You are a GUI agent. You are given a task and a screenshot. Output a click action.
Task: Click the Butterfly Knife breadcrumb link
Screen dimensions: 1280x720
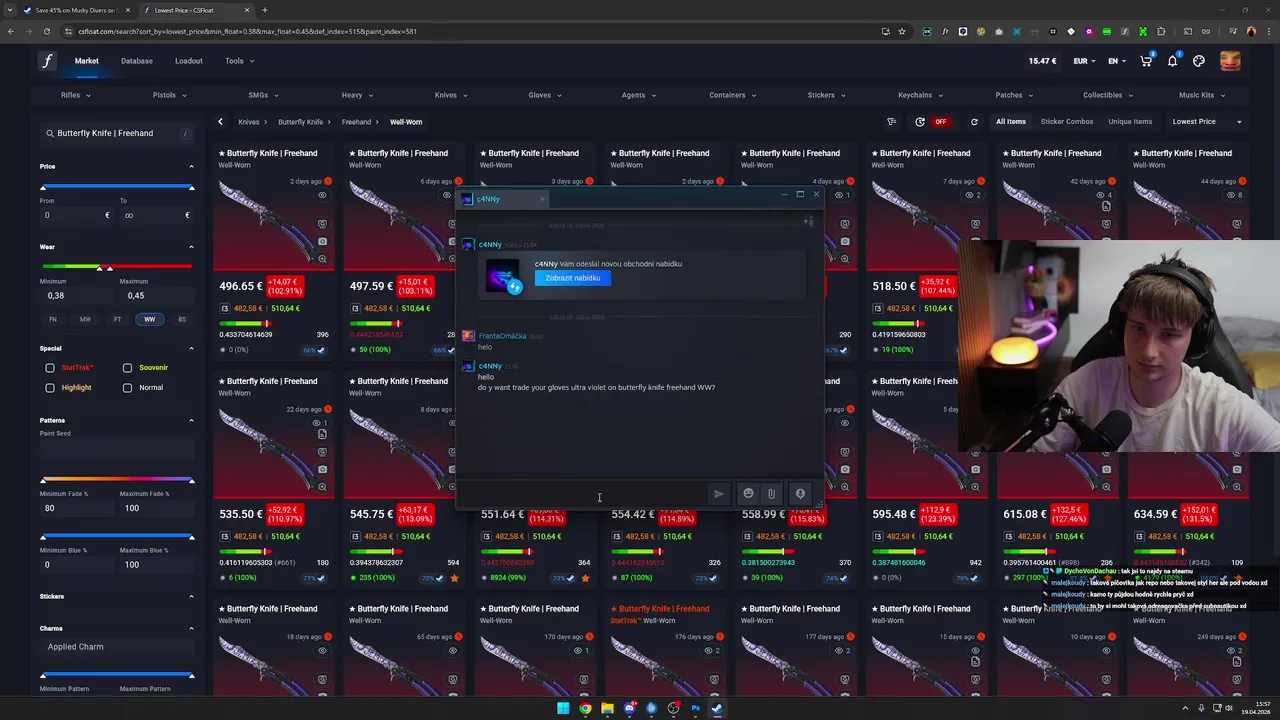[300, 122]
